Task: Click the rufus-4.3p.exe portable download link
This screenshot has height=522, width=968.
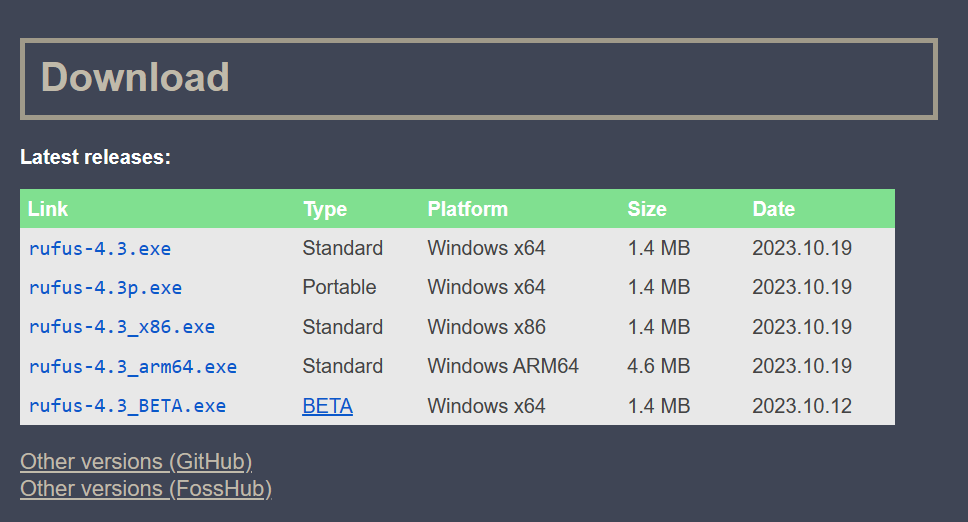Action: tap(105, 288)
